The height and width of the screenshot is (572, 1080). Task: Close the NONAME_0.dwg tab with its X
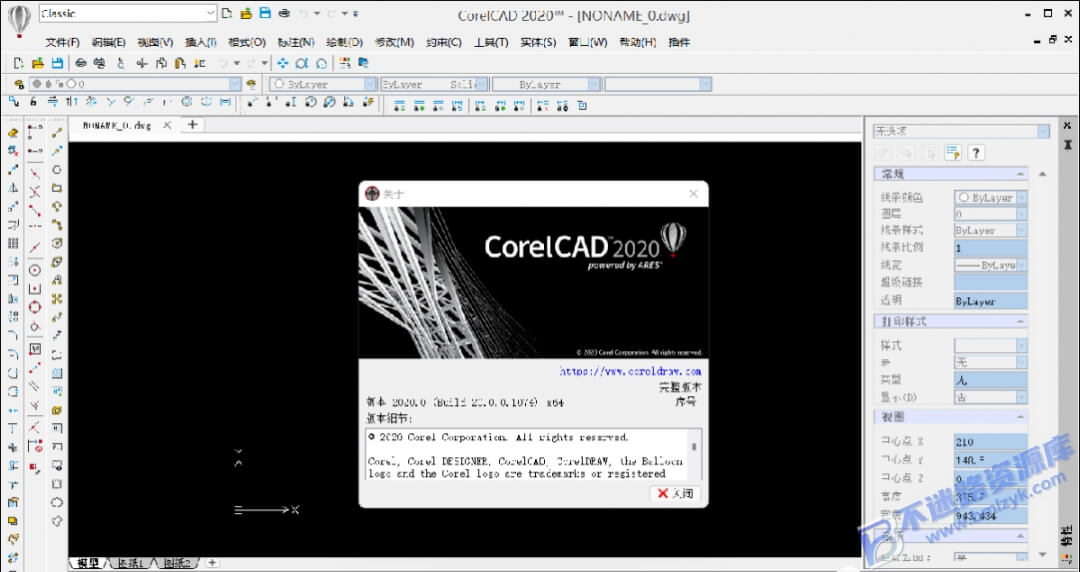[167, 125]
